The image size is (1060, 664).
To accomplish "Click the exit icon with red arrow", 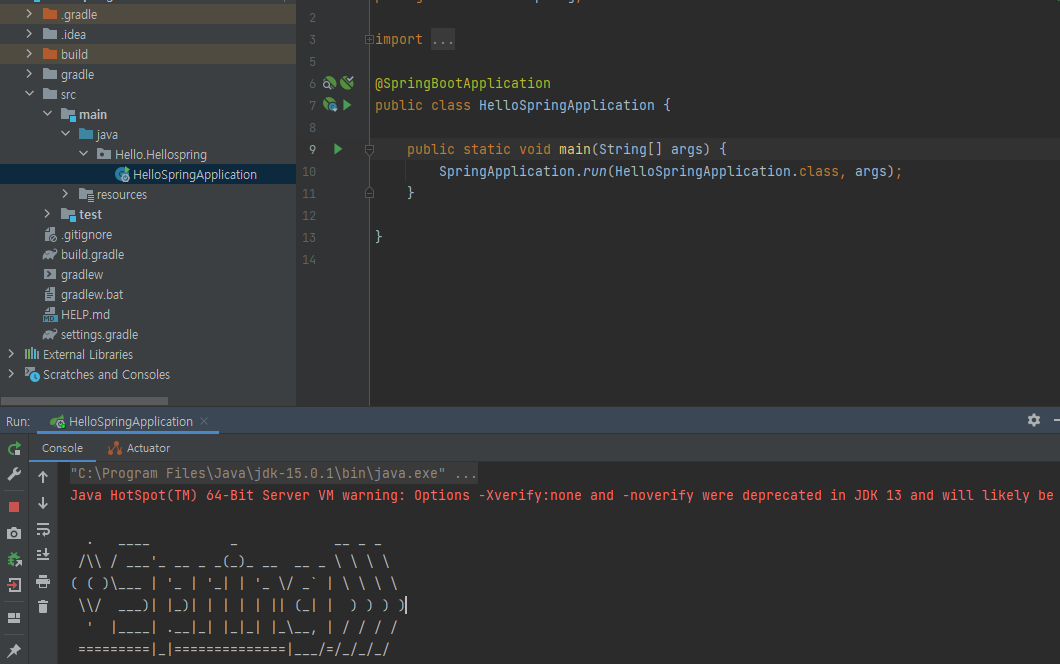I will pyautogui.click(x=14, y=585).
